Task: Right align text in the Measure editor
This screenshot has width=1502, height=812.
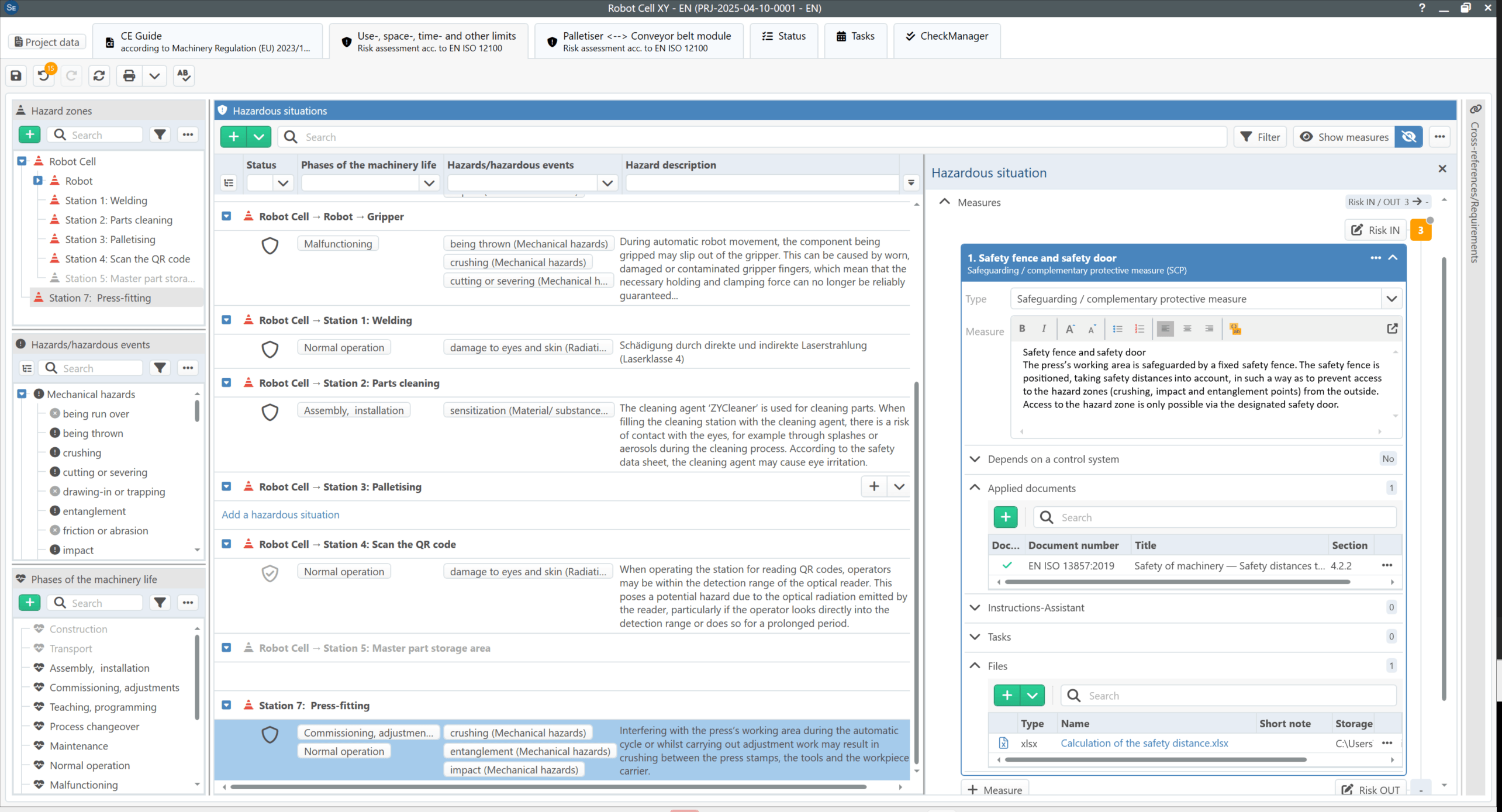Action: click(1208, 329)
